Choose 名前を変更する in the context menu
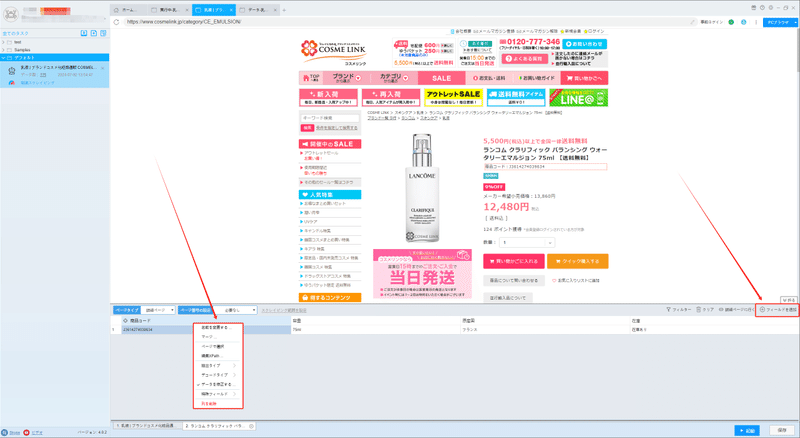Screen dimensions: 800x438 [x=216, y=327]
